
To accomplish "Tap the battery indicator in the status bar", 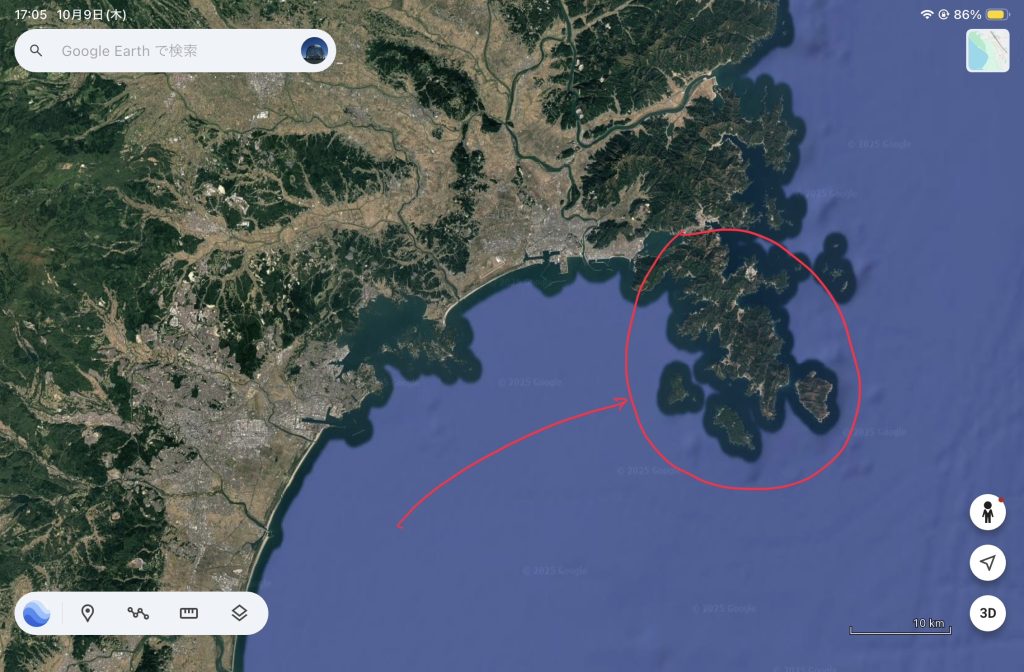I will 997,14.
